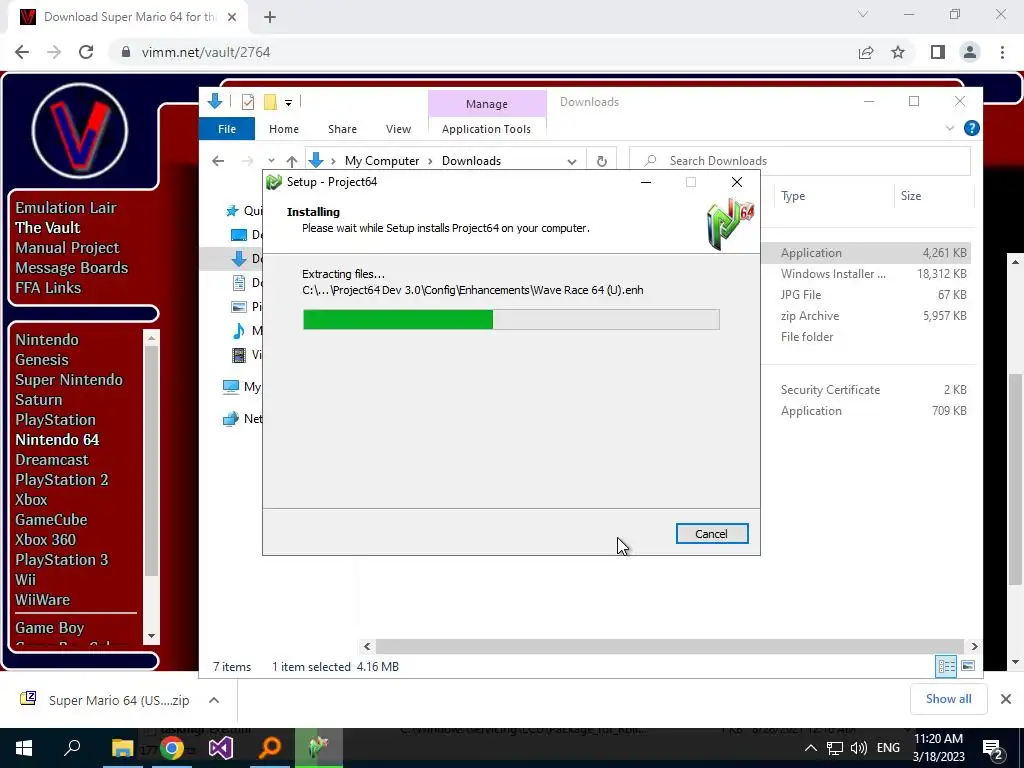Expand the Explorer ribbon chevron
The image size is (1024, 768).
[950, 128]
